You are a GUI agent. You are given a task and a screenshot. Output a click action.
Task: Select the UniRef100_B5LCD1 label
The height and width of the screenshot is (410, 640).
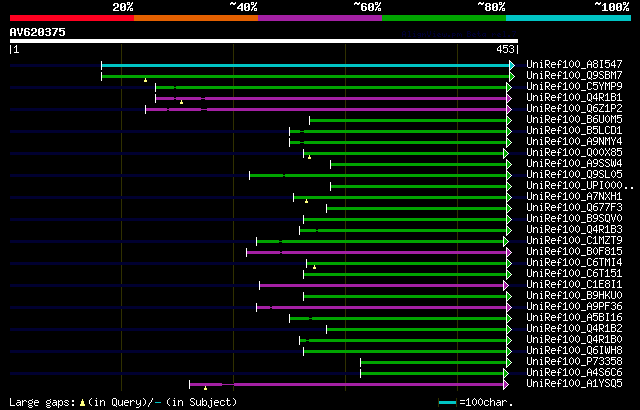(x=574, y=131)
